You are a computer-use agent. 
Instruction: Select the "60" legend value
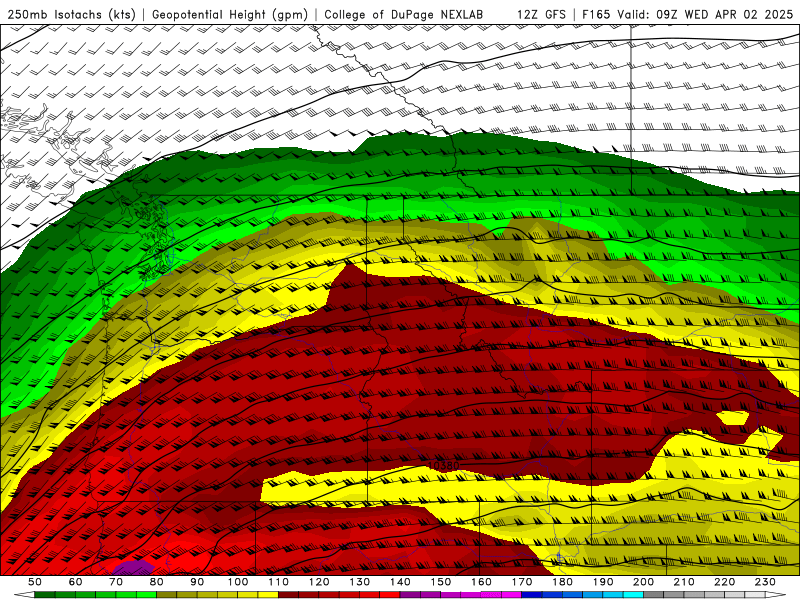(76, 582)
